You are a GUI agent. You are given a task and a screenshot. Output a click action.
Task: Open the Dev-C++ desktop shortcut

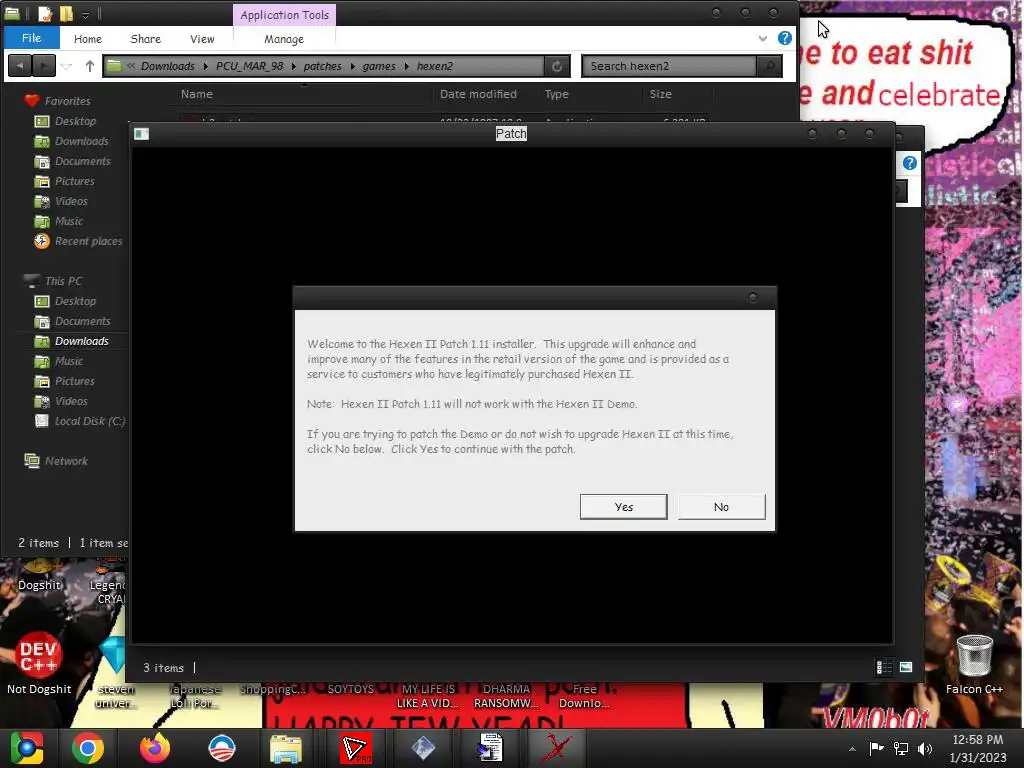(x=39, y=661)
